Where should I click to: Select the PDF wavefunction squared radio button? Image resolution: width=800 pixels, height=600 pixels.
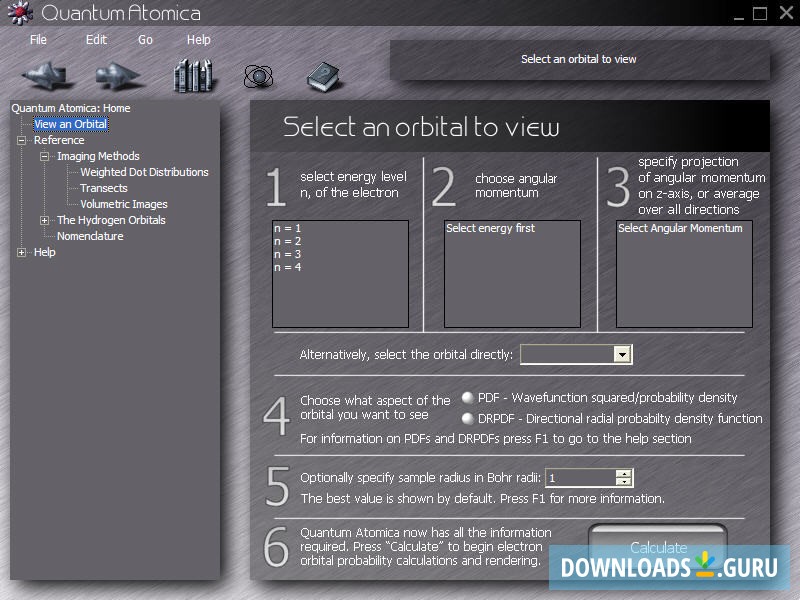click(467, 397)
